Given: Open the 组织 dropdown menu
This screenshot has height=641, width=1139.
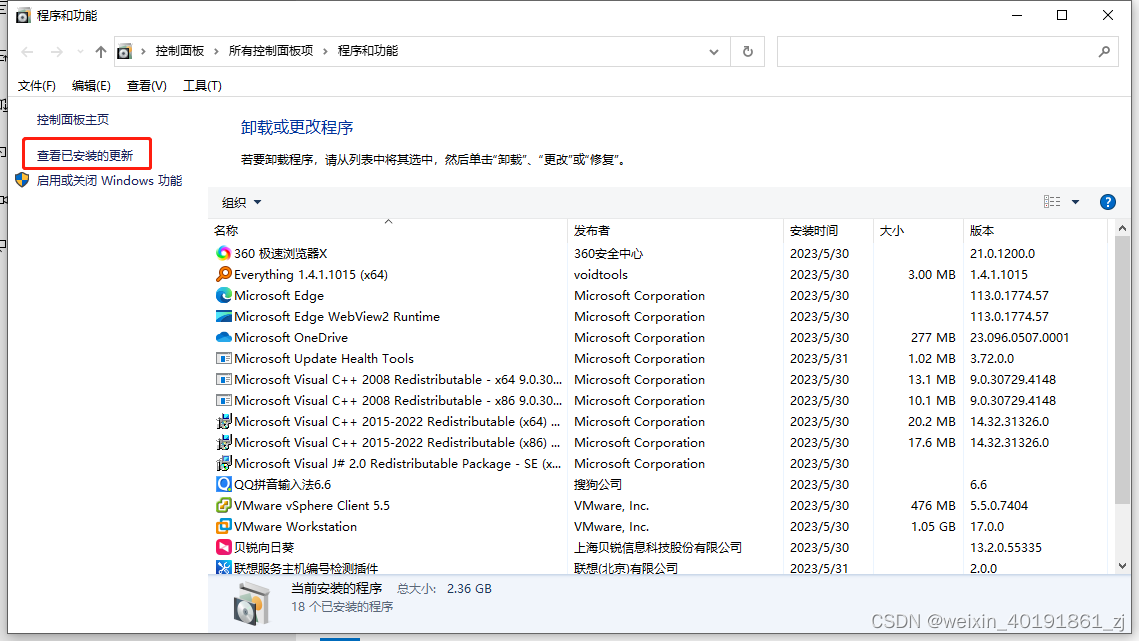Looking at the screenshot, I should pyautogui.click(x=241, y=203).
